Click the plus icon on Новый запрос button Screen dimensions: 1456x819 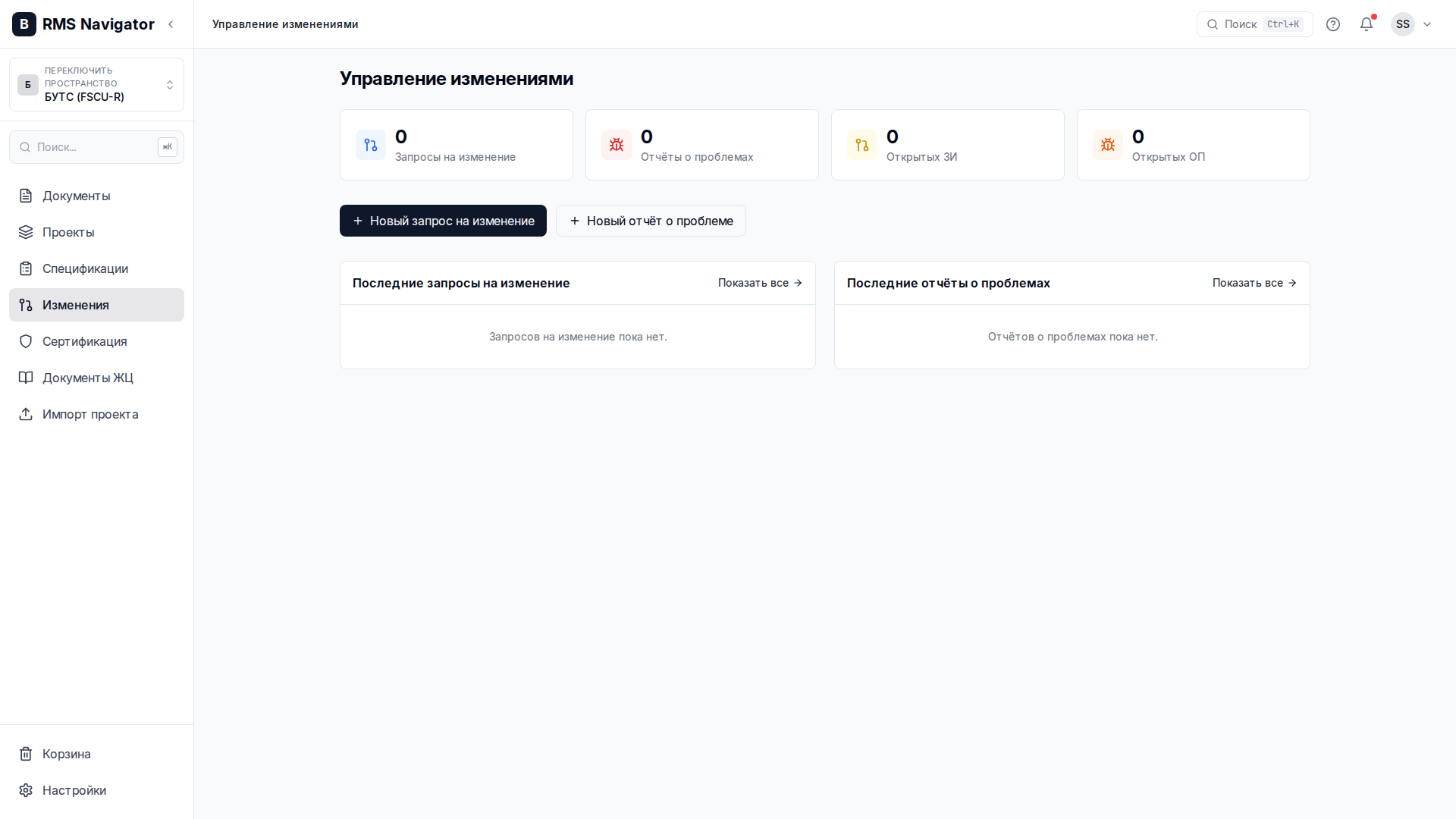point(358,221)
